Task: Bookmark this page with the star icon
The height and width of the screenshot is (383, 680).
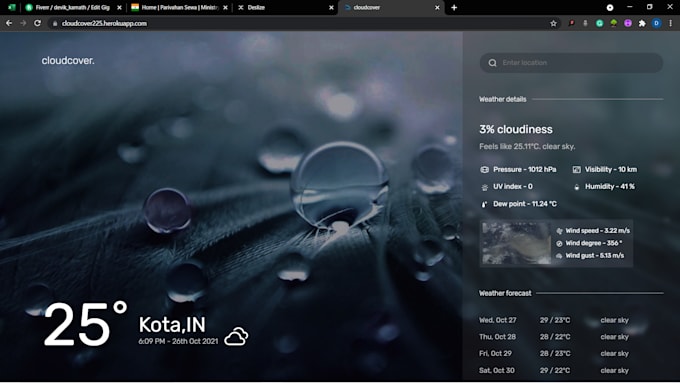Action: click(x=553, y=23)
